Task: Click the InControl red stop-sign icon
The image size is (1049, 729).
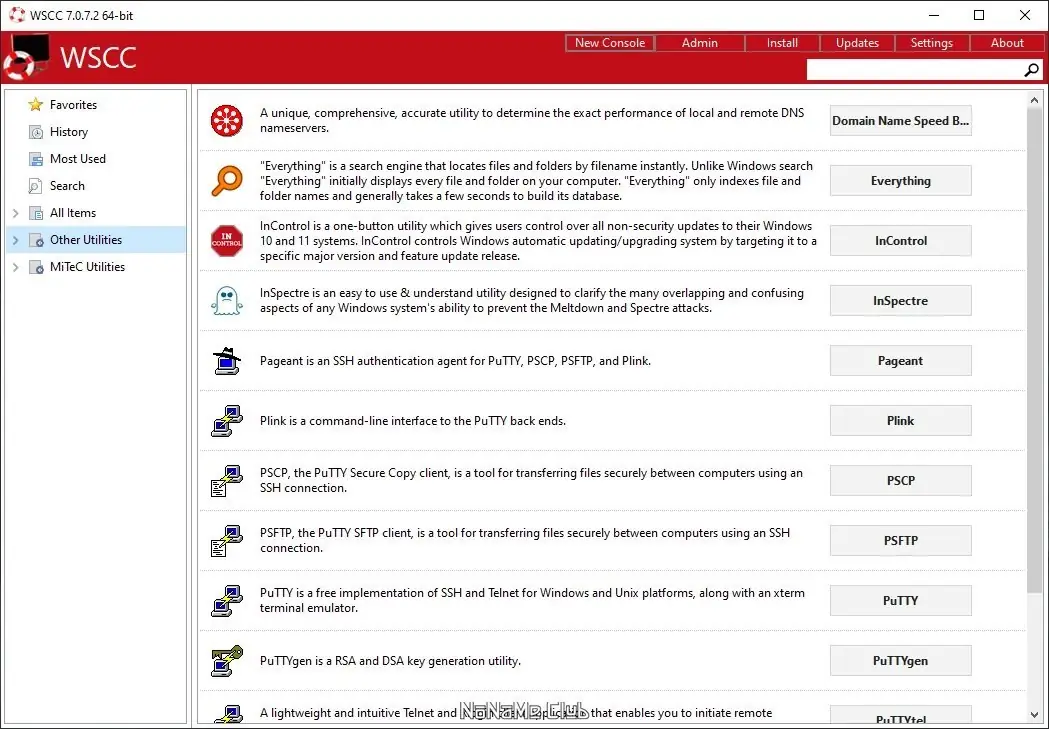Action: pos(227,241)
